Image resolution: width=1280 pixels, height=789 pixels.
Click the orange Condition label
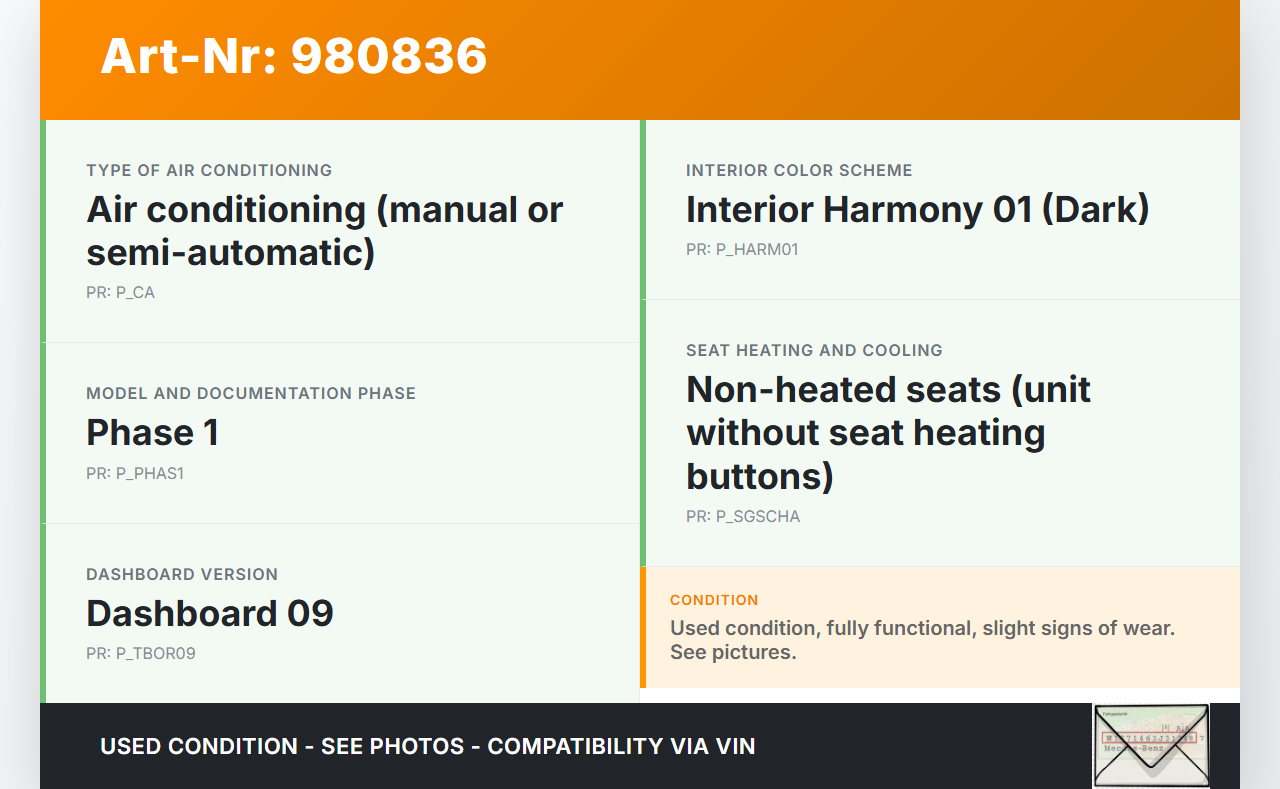(x=714, y=600)
